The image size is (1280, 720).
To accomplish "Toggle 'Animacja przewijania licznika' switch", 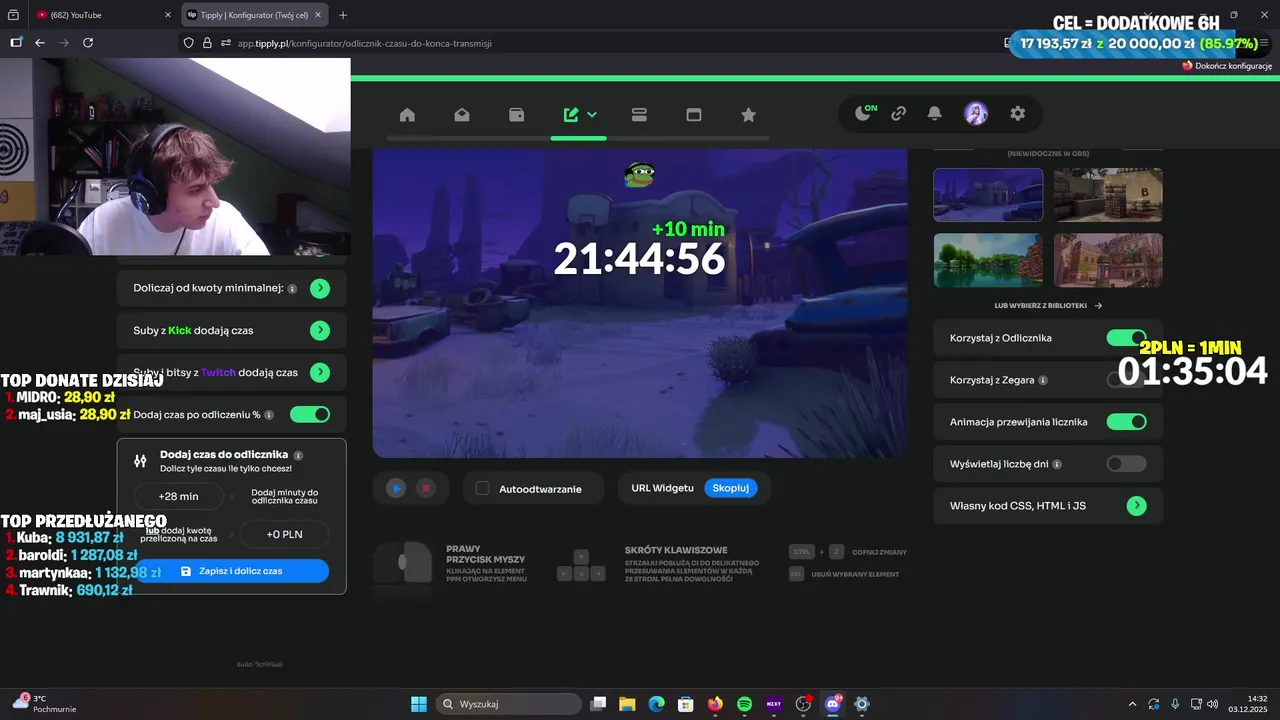I will tap(1126, 422).
